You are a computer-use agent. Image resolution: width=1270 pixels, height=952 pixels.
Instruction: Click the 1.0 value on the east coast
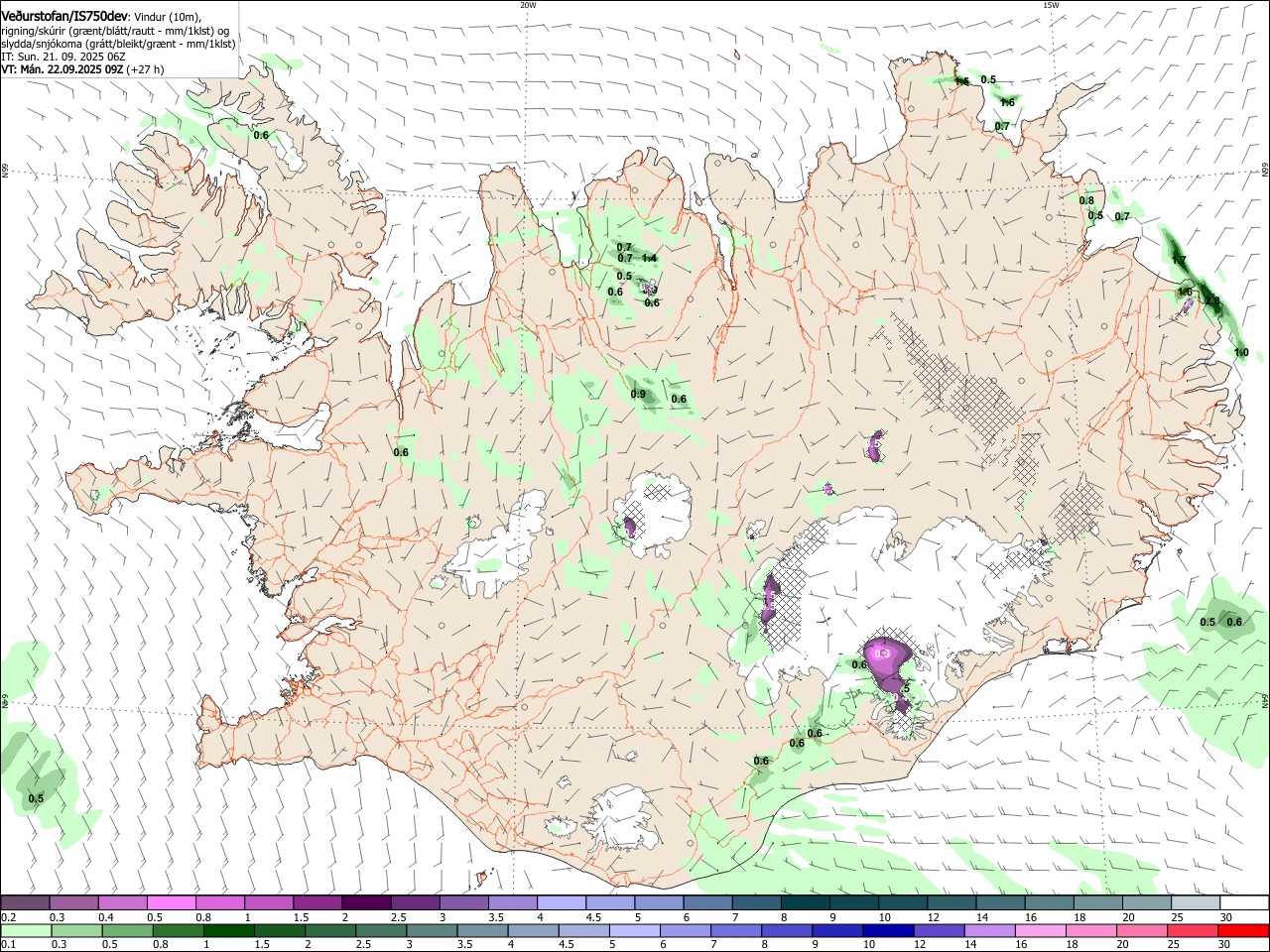(x=1241, y=353)
